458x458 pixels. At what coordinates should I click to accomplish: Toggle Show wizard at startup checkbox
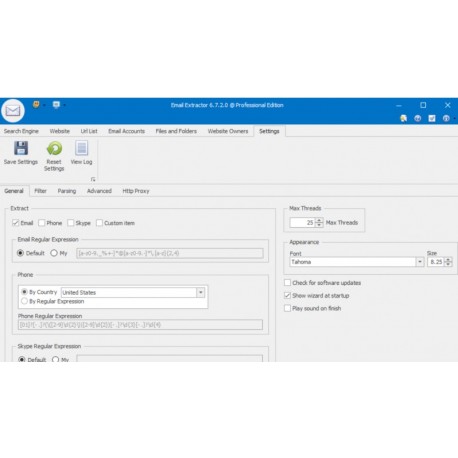(287, 295)
